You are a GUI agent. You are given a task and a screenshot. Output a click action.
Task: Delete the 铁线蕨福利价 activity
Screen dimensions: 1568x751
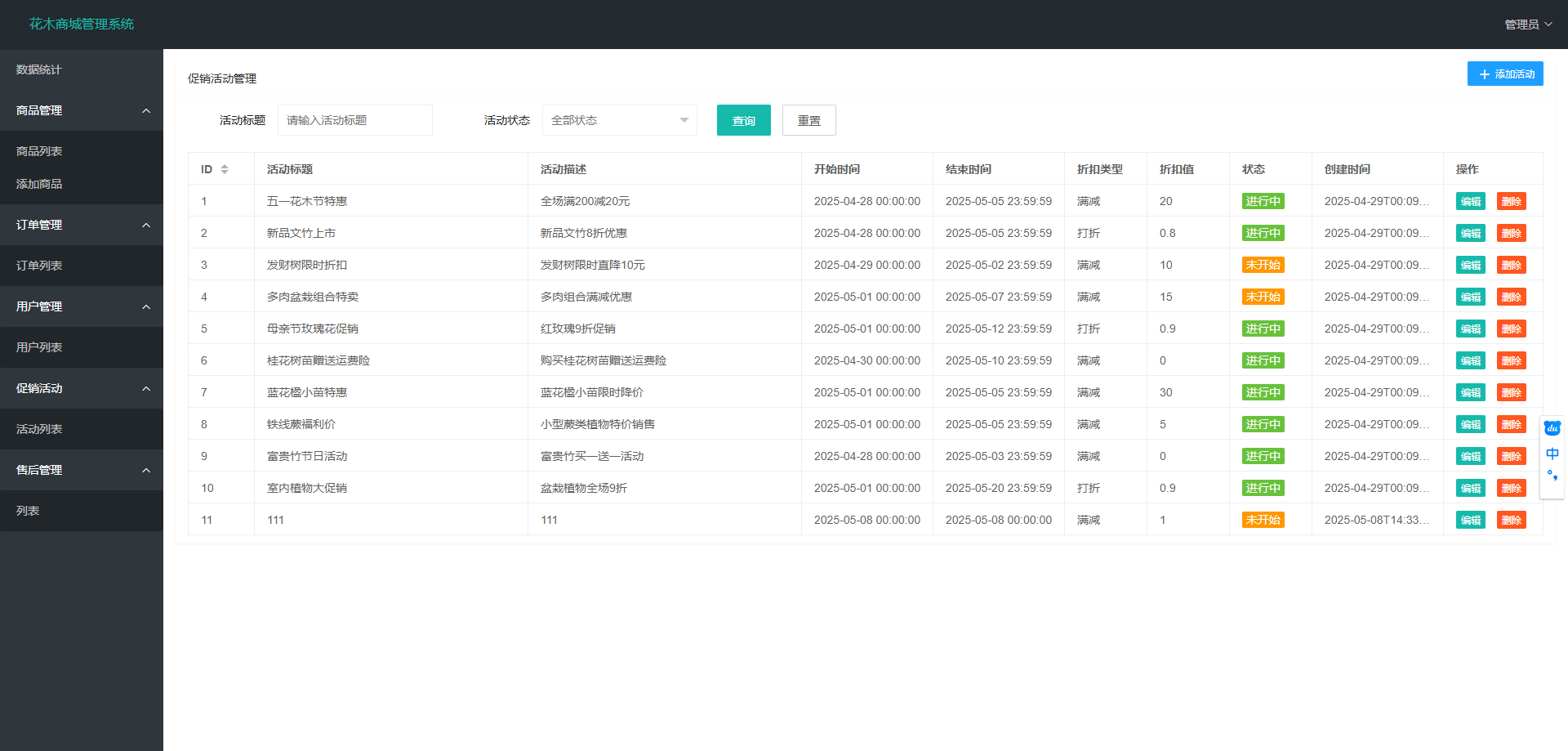1512,424
